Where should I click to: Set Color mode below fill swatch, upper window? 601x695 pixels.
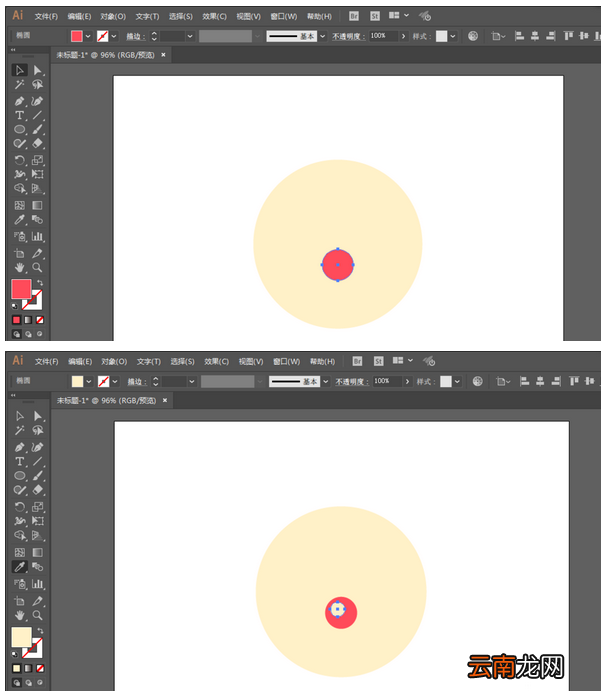click(16, 320)
